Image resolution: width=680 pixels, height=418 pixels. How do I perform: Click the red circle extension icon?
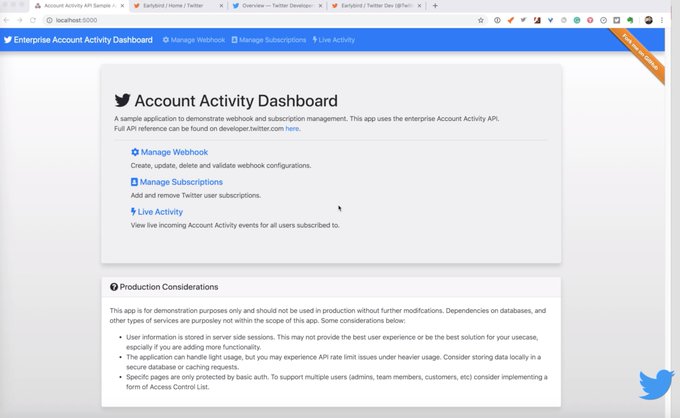coord(590,20)
